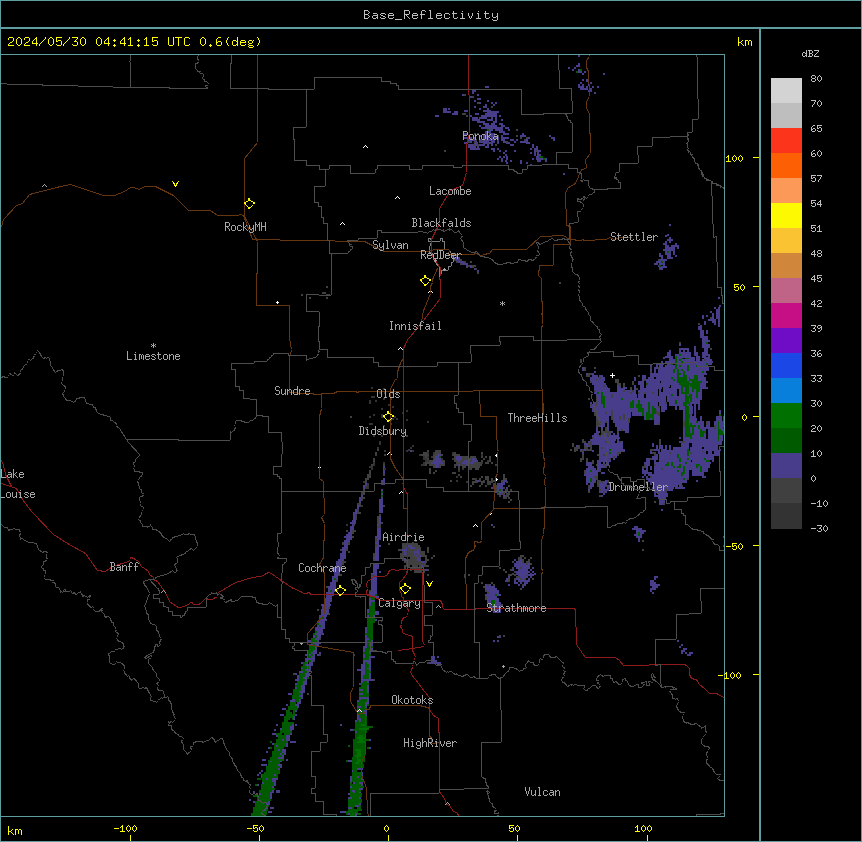
Task: Click the Cochrane label
Action: click(x=322, y=568)
